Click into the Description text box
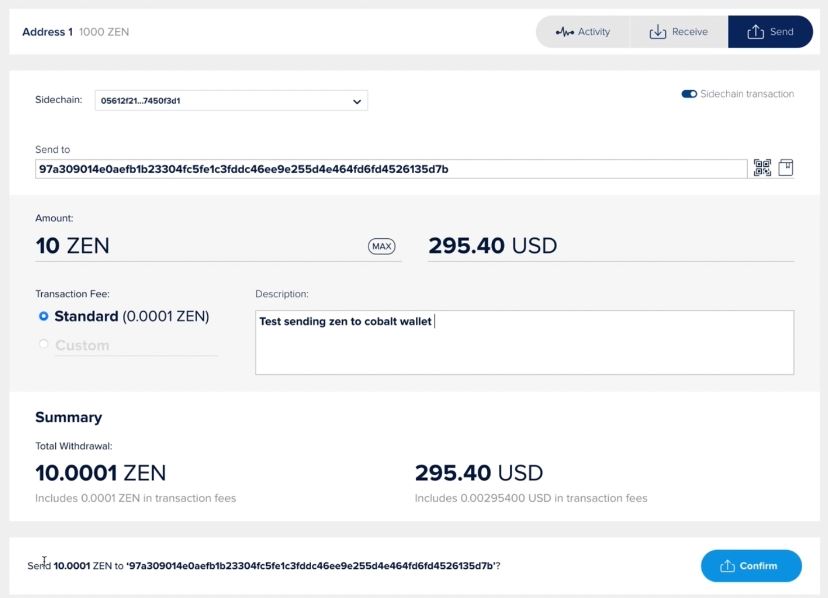828x598 pixels. coord(524,343)
